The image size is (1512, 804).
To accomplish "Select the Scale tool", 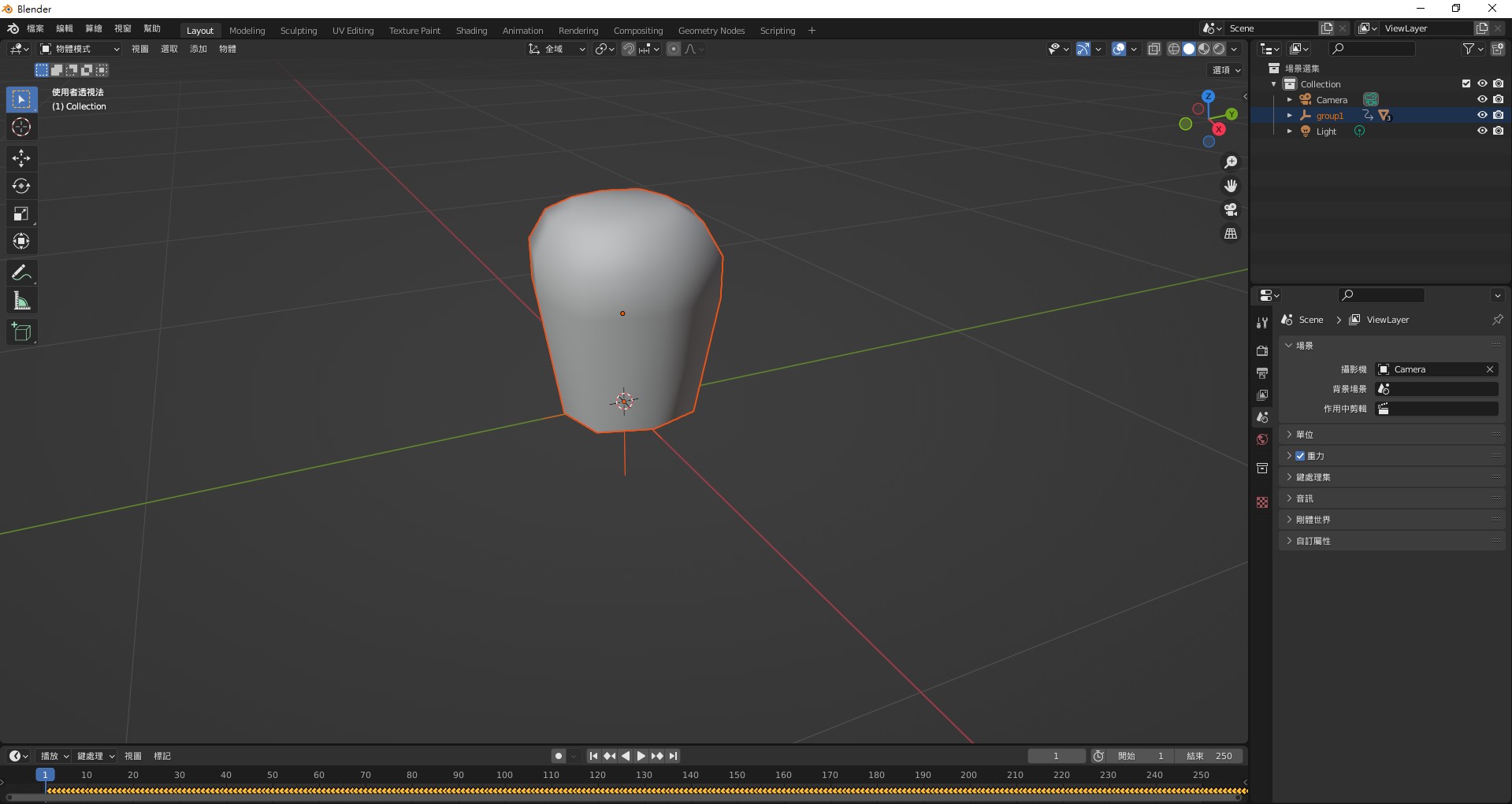I will point(21,214).
